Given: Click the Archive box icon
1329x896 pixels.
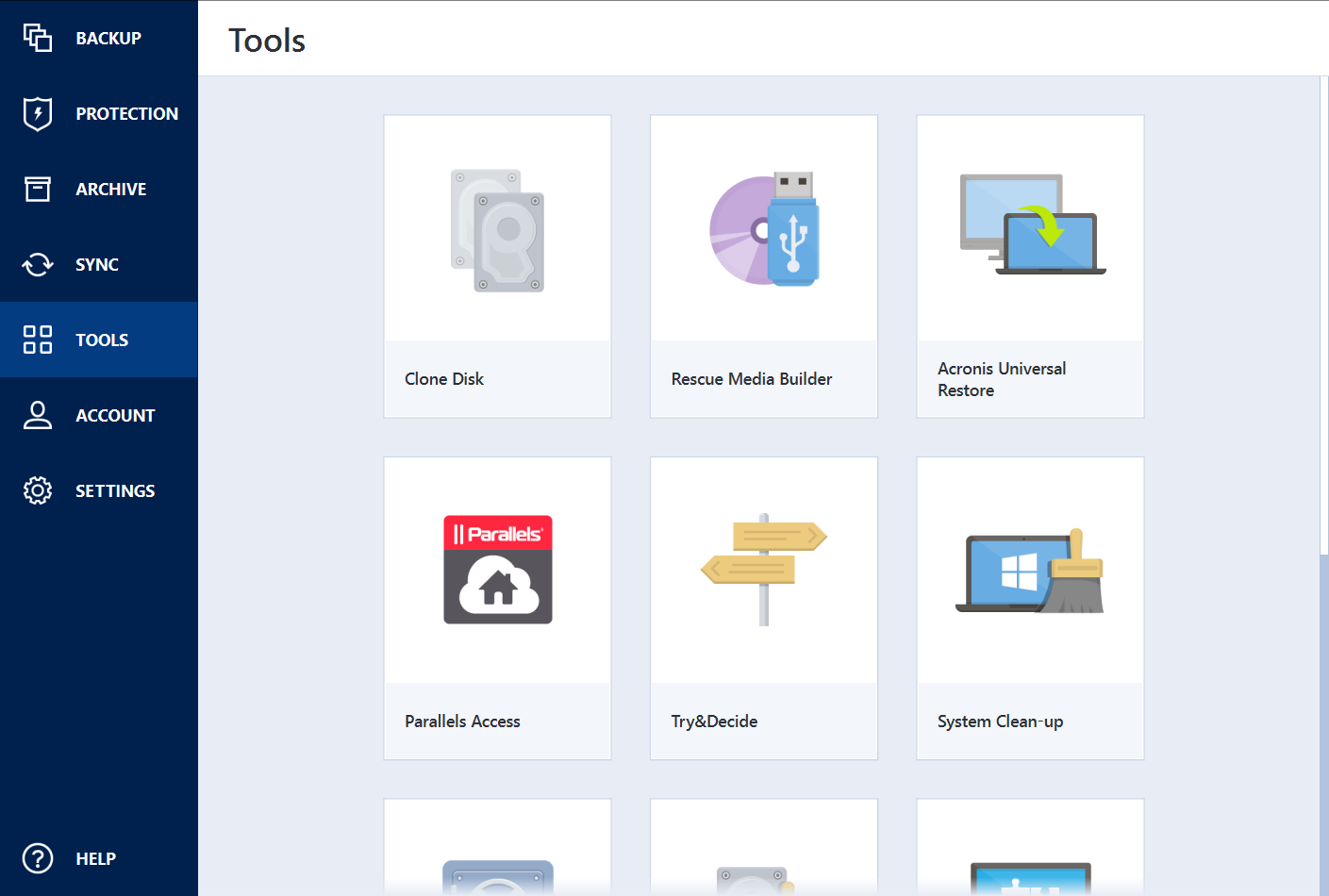Looking at the screenshot, I should pos(38,189).
